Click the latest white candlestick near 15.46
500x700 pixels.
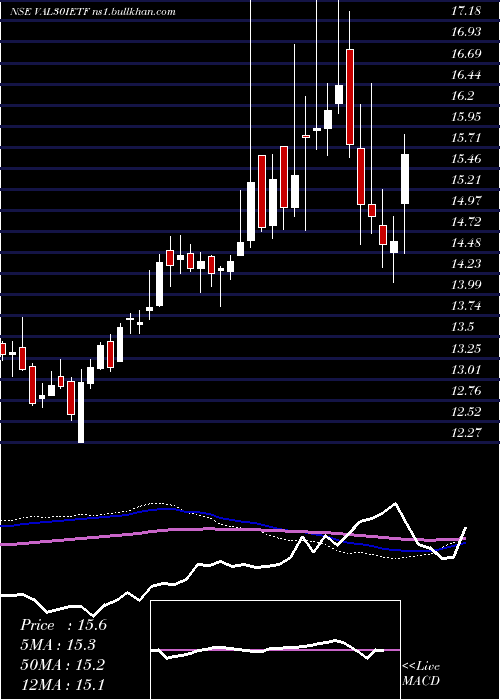point(405,179)
